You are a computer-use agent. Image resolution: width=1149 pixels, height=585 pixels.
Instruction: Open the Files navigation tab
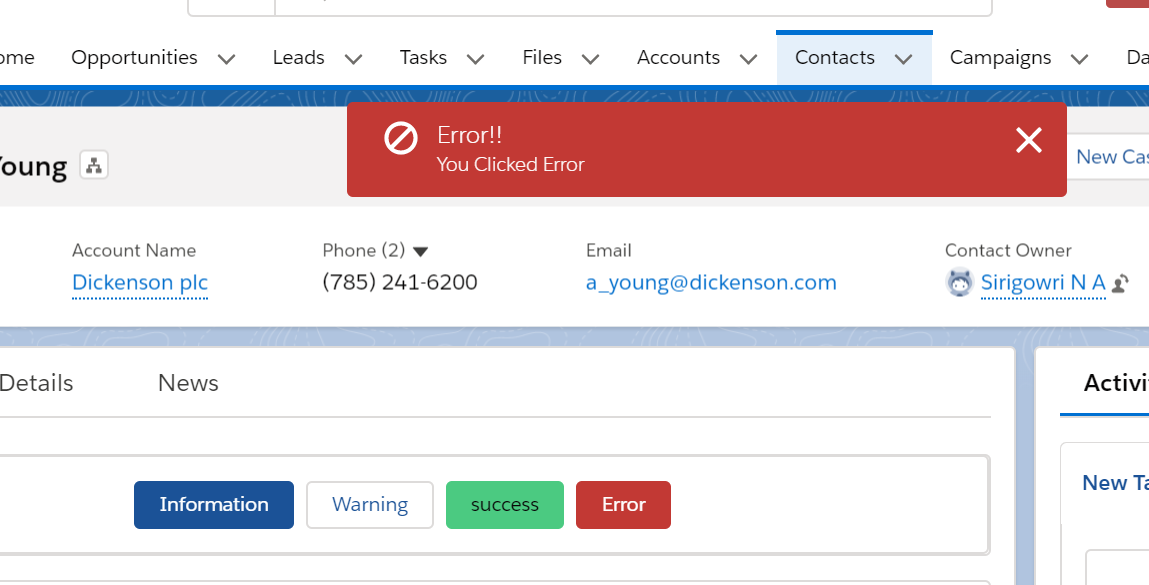[542, 57]
